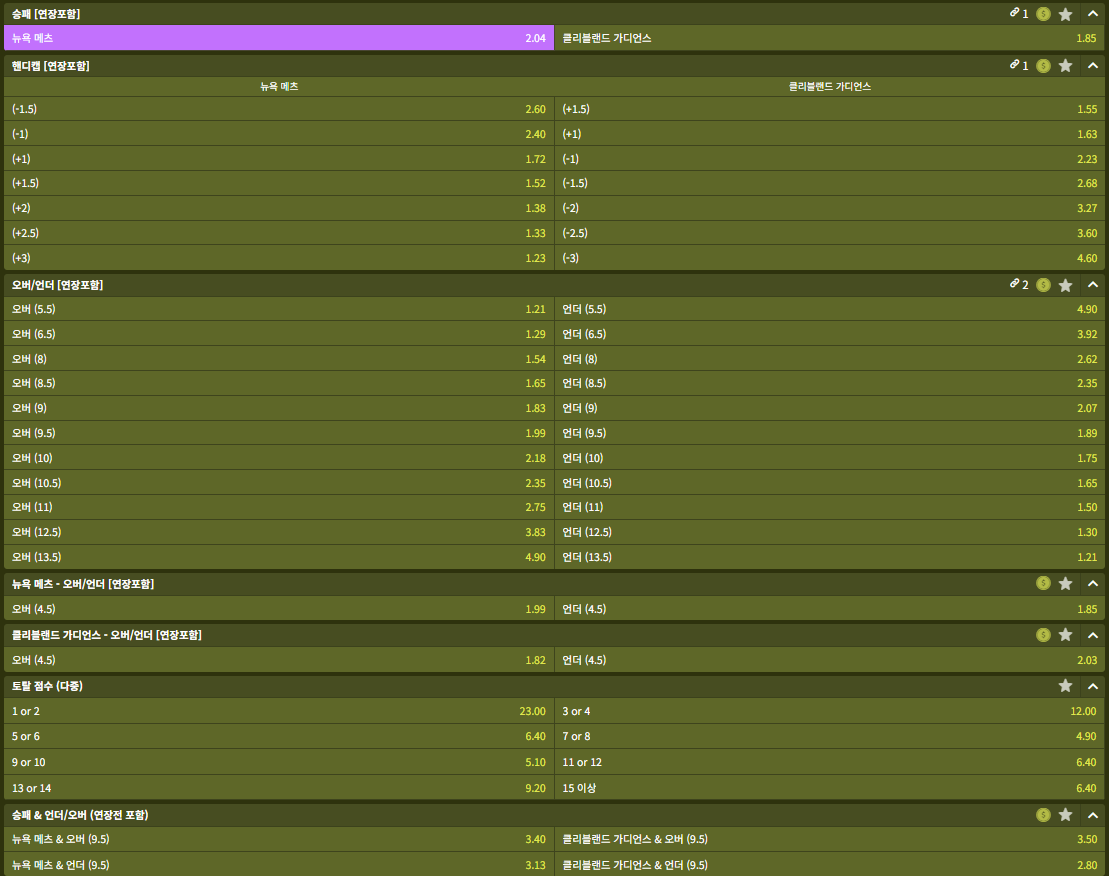This screenshot has width=1110, height=876.
Task: Select 뉴욕 메츠 handicap (-1.5) at 2.60
Action: tap(279, 109)
